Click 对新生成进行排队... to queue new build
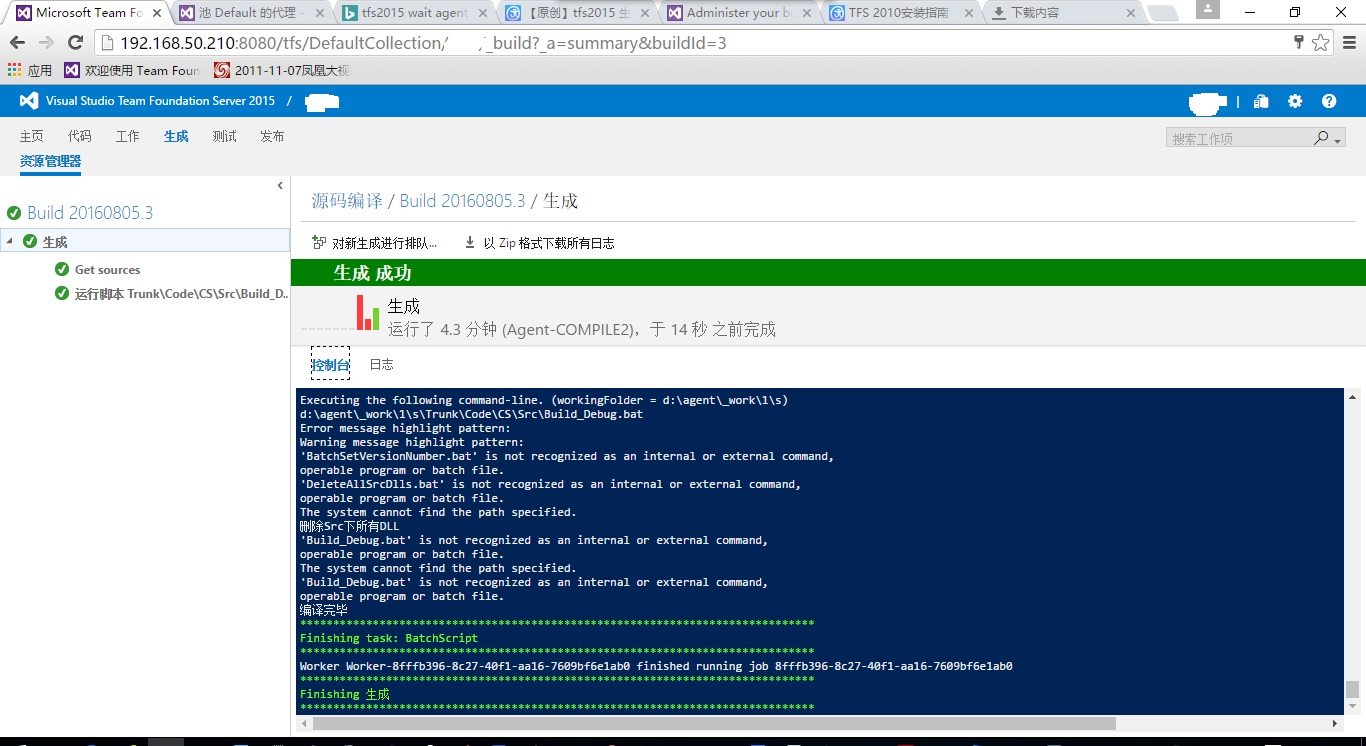 [374, 243]
